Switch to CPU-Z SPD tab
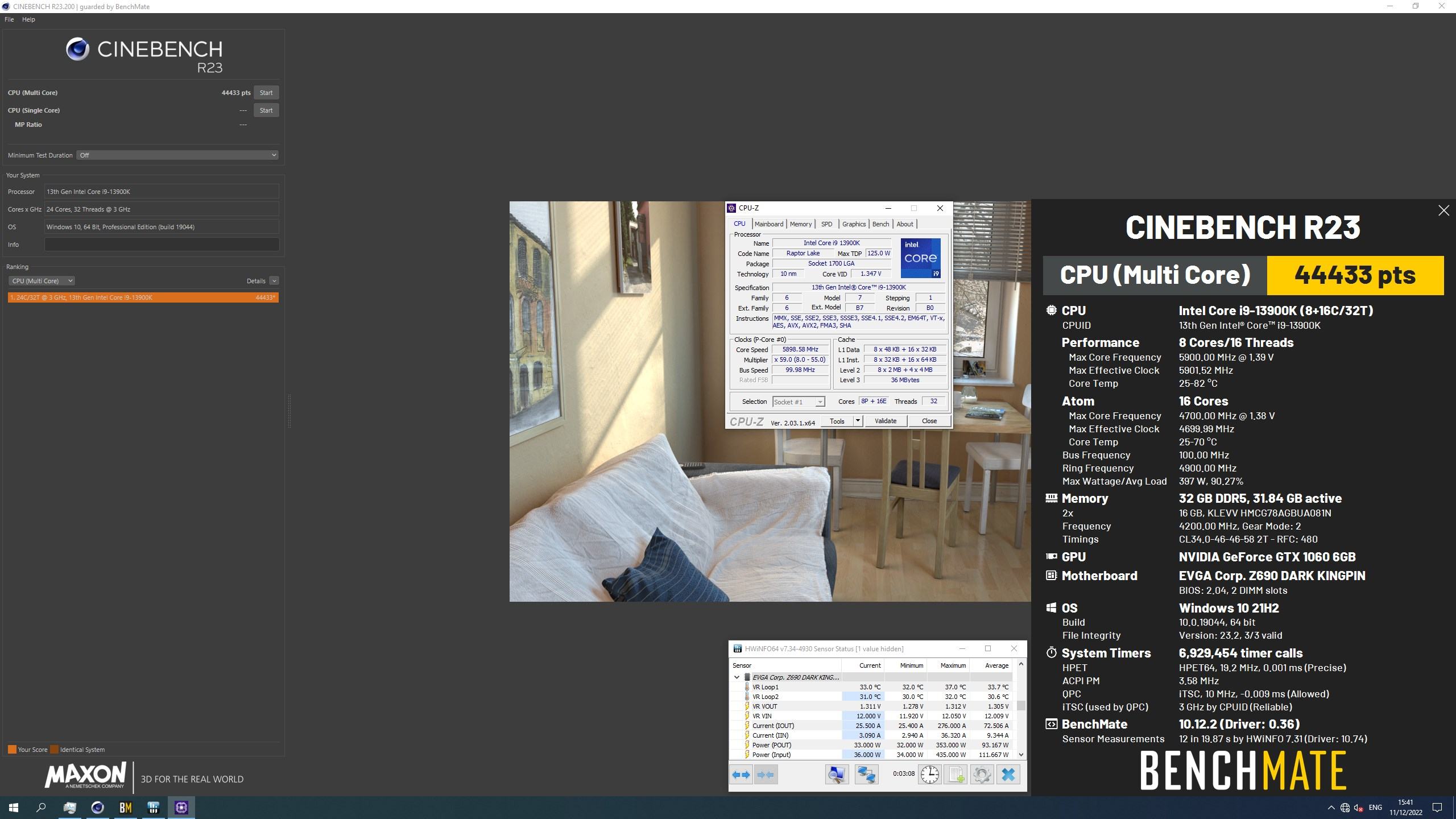The height and width of the screenshot is (819, 1456). (826, 224)
